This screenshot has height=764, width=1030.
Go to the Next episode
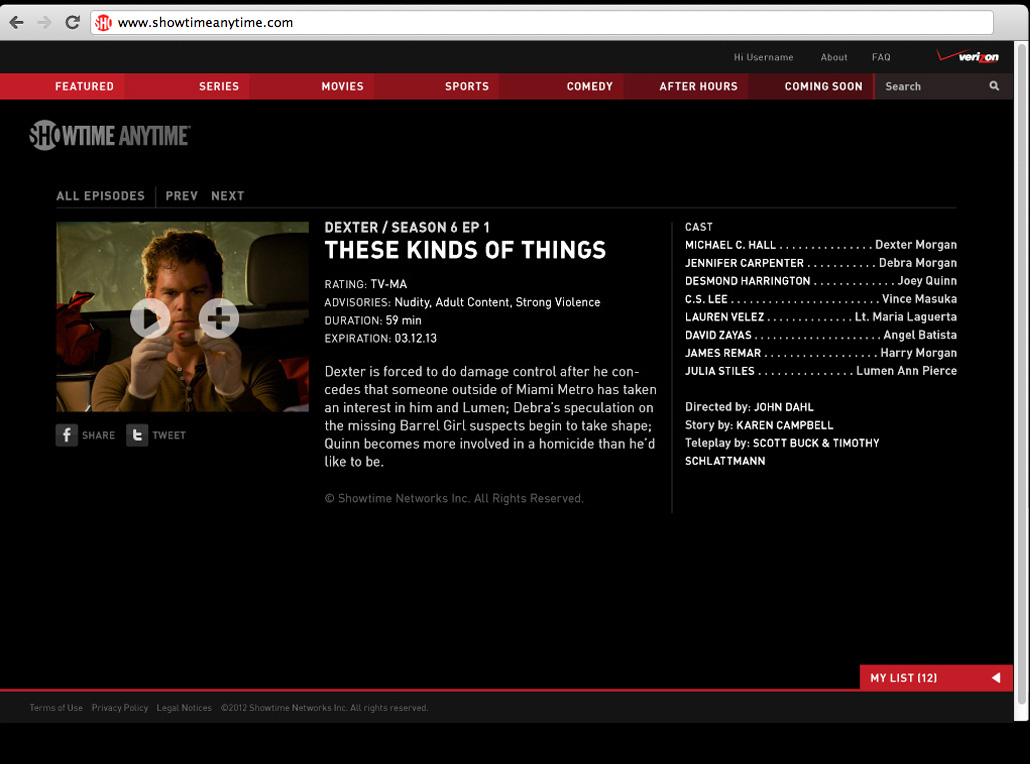click(x=227, y=196)
